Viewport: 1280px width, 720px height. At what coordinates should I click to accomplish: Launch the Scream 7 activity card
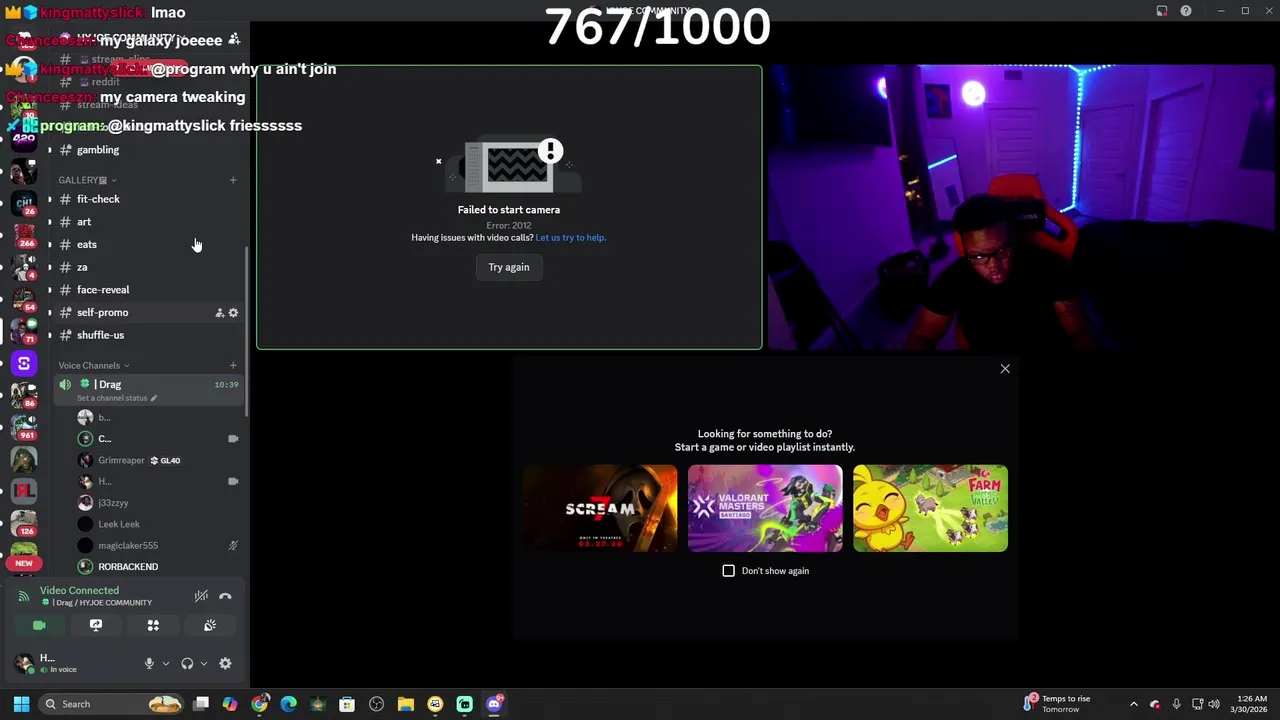tap(600, 508)
